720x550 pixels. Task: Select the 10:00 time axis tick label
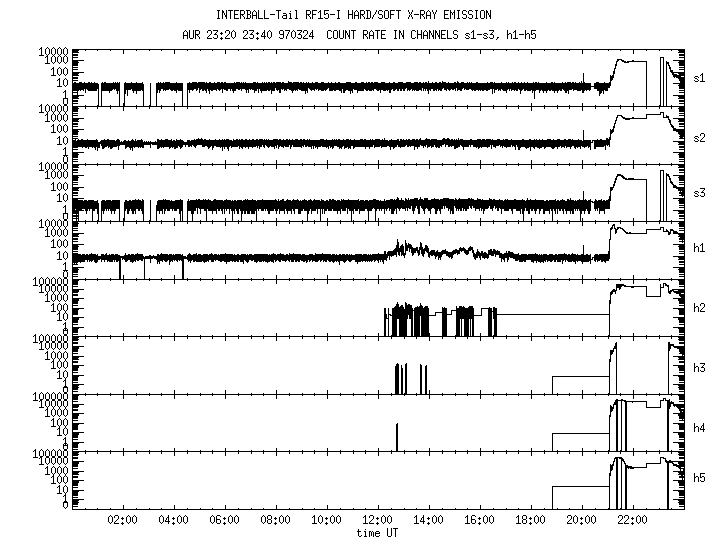[326, 521]
